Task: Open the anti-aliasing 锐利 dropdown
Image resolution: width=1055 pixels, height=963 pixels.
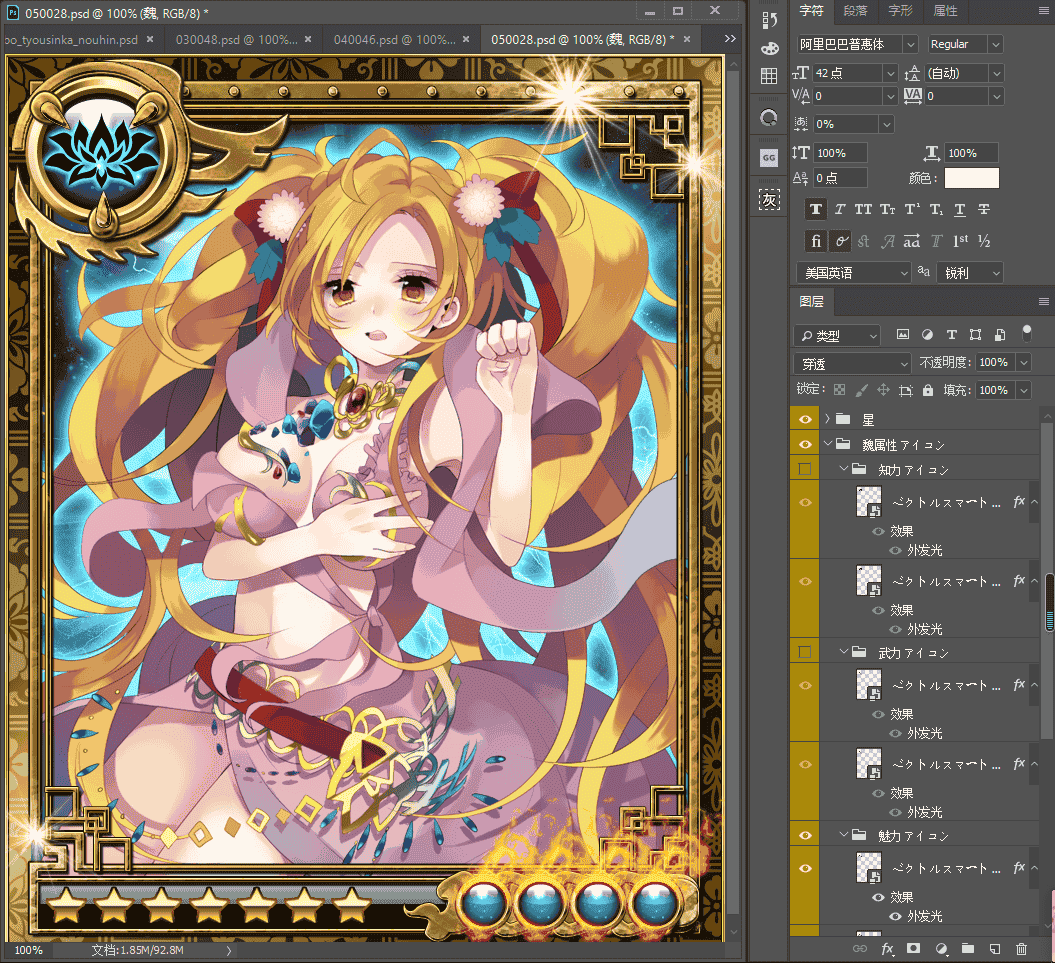Action: pos(970,273)
